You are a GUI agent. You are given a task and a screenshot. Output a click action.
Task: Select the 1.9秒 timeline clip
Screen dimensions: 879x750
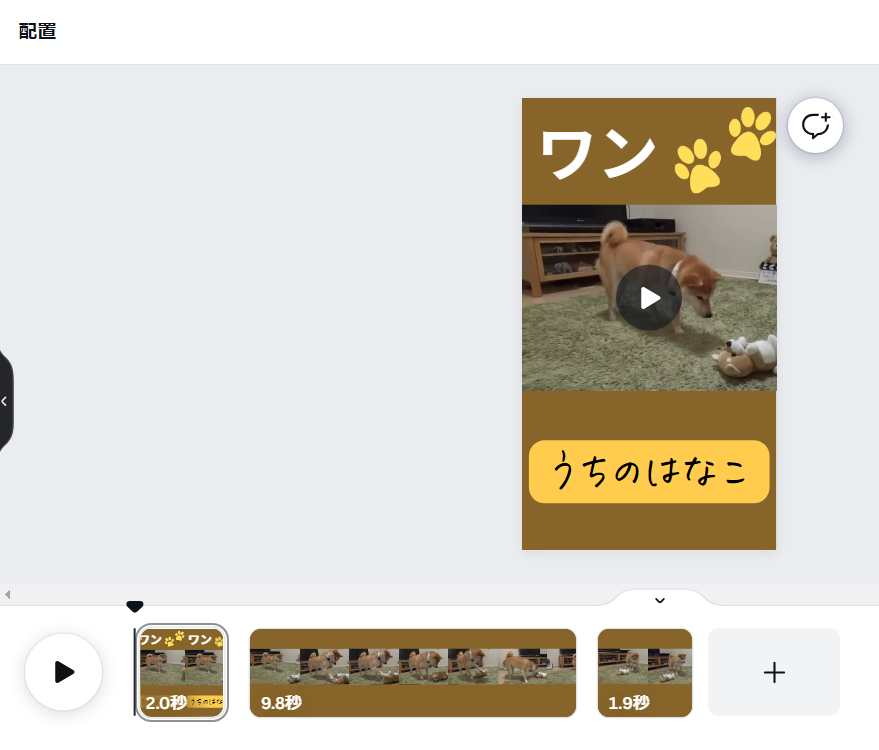coord(645,673)
